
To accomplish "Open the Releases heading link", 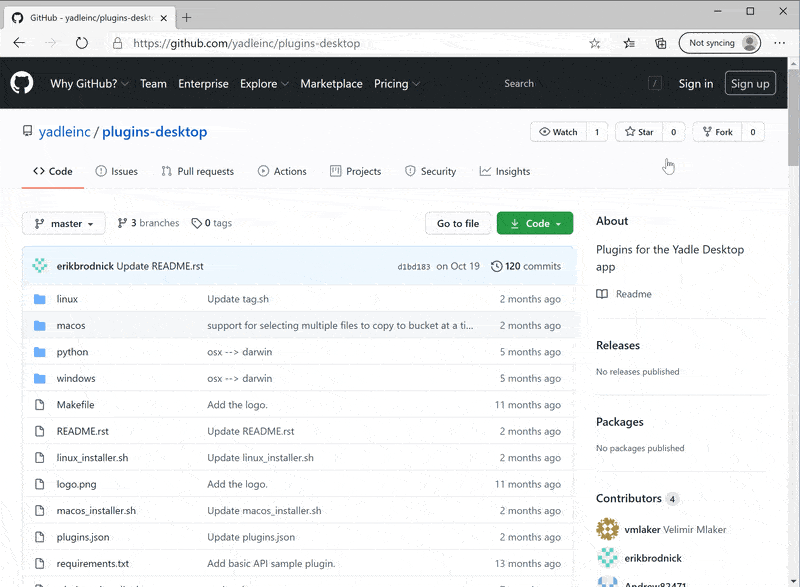I will (618, 345).
